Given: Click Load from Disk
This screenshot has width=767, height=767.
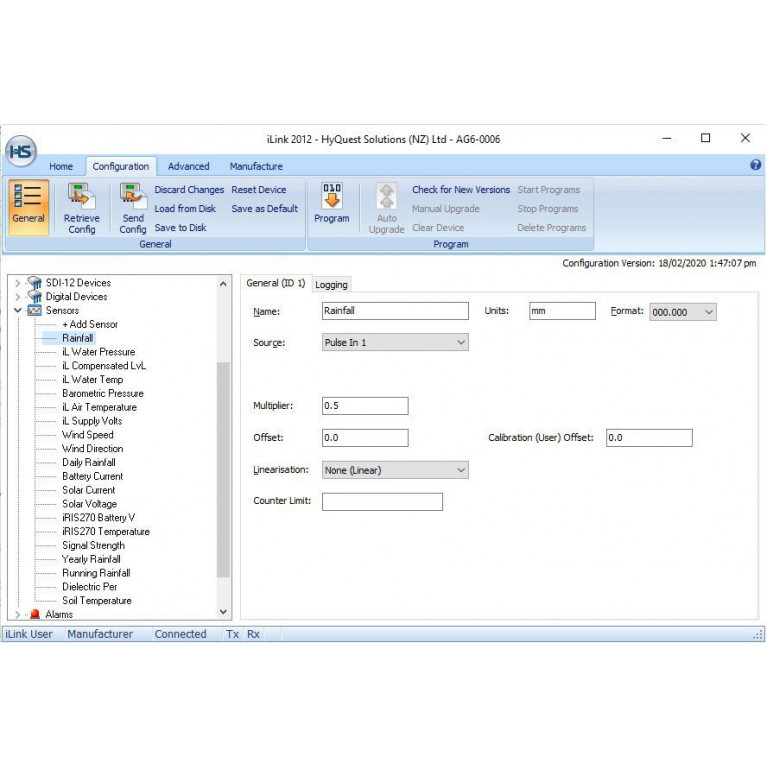Looking at the screenshot, I should tap(185, 208).
